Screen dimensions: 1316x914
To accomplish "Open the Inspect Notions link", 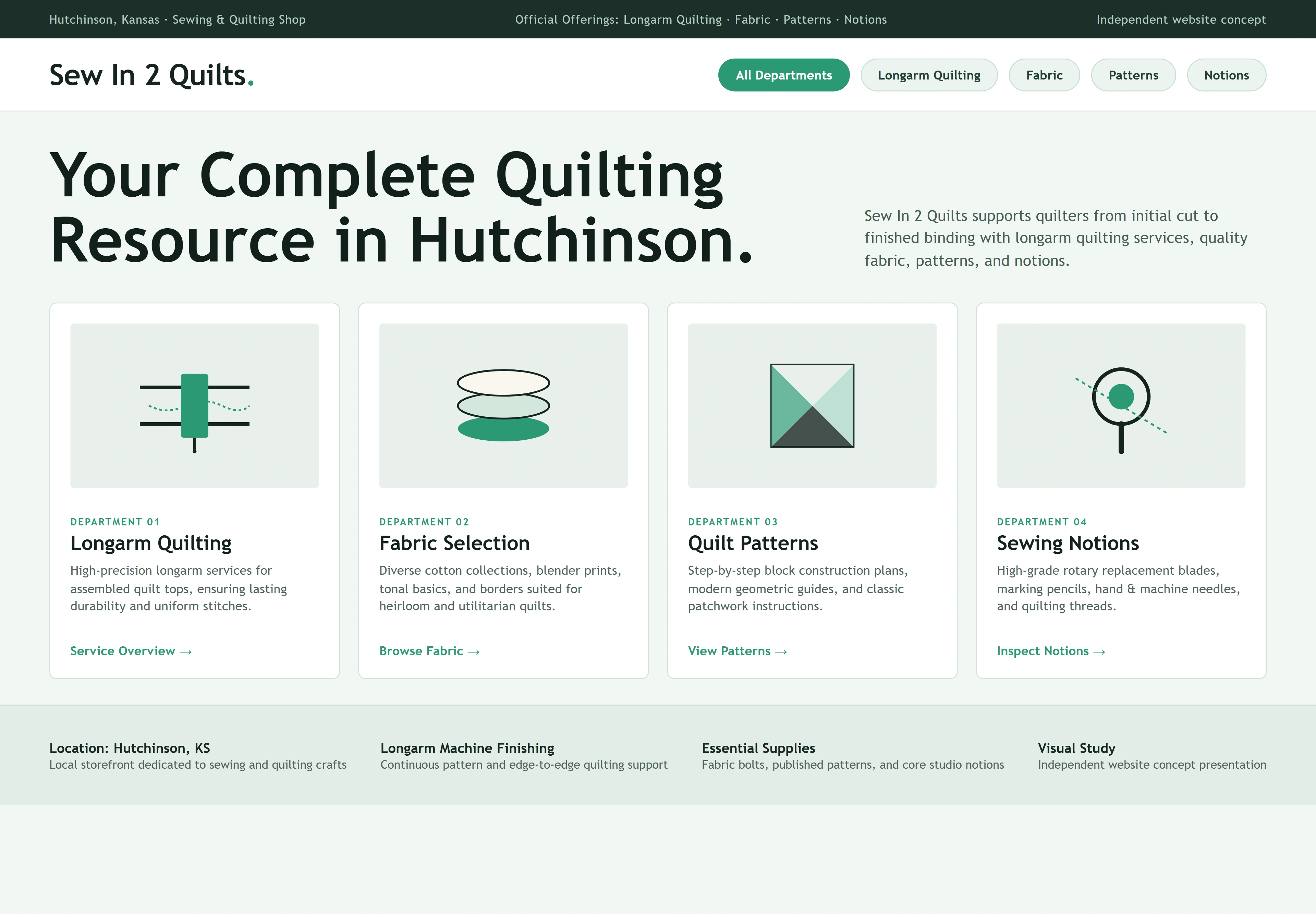I will click(1051, 651).
